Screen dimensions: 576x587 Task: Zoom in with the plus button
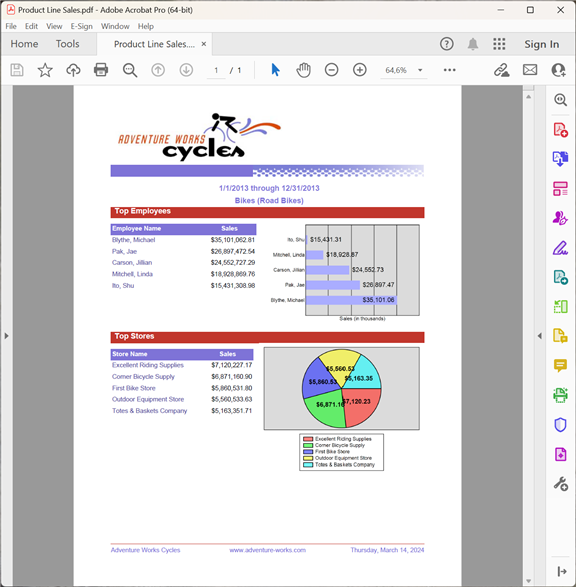[x=360, y=70]
